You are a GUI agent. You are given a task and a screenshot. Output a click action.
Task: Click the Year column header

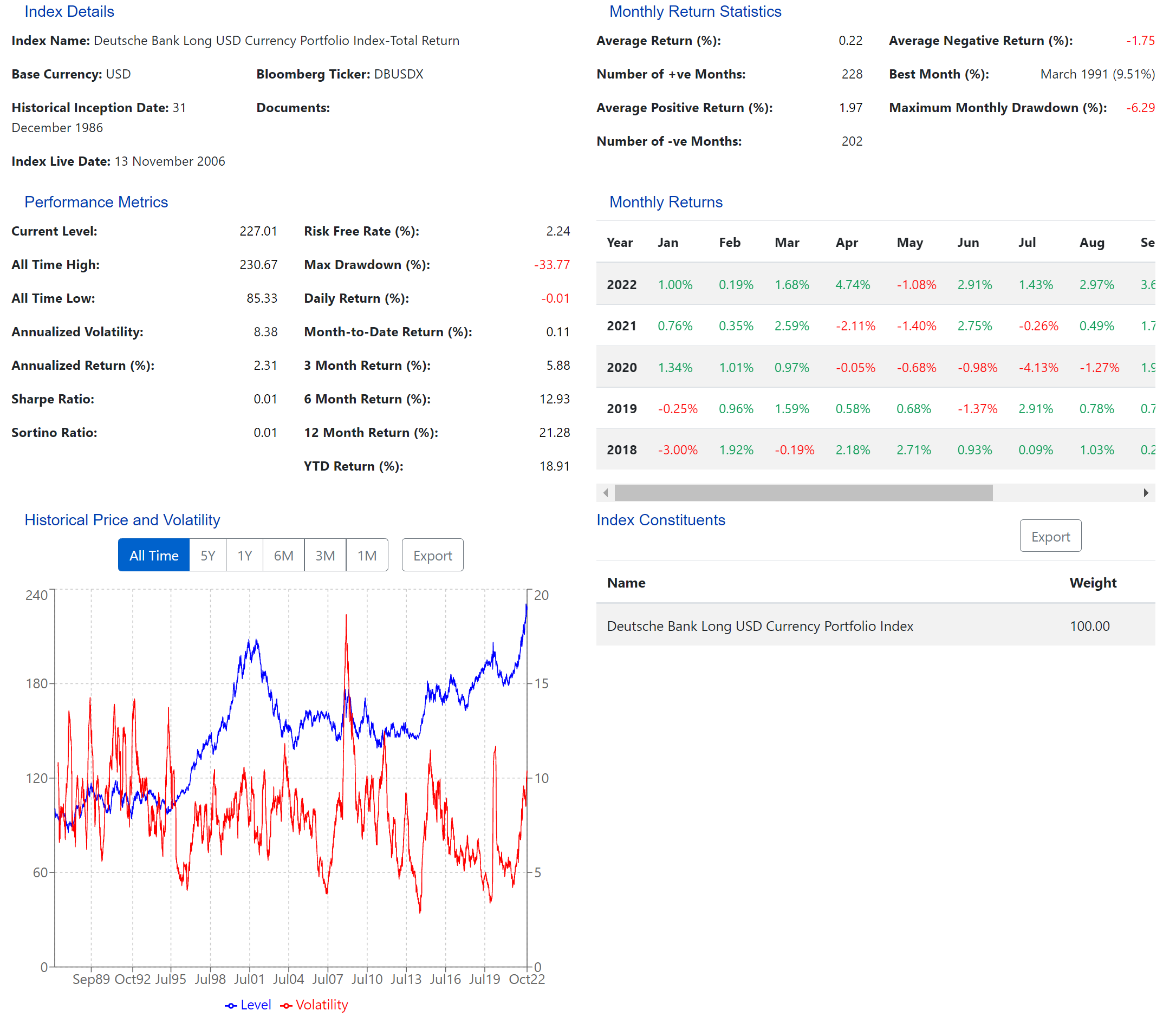[x=619, y=242]
